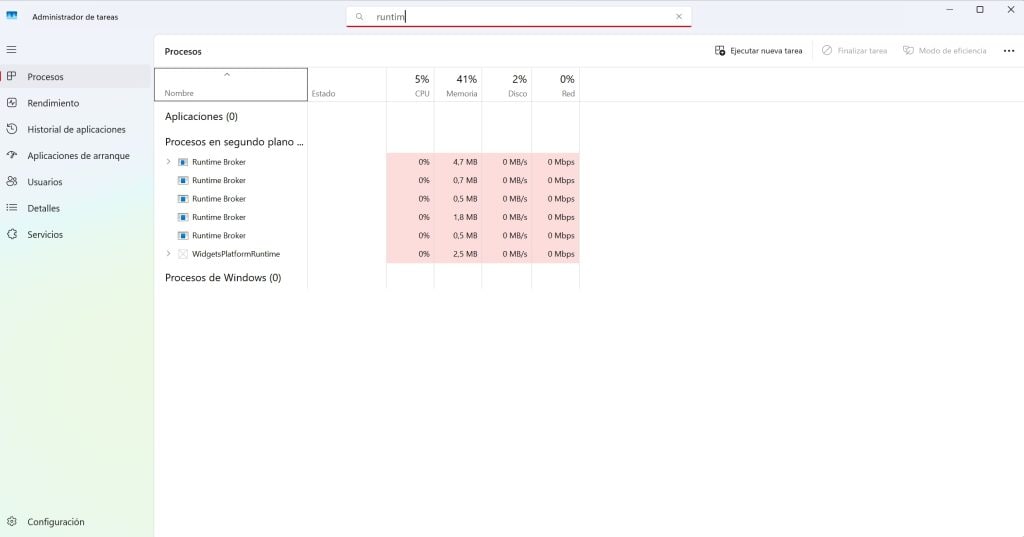
Task: Click the Procesos page heading
Action: click(183, 52)
